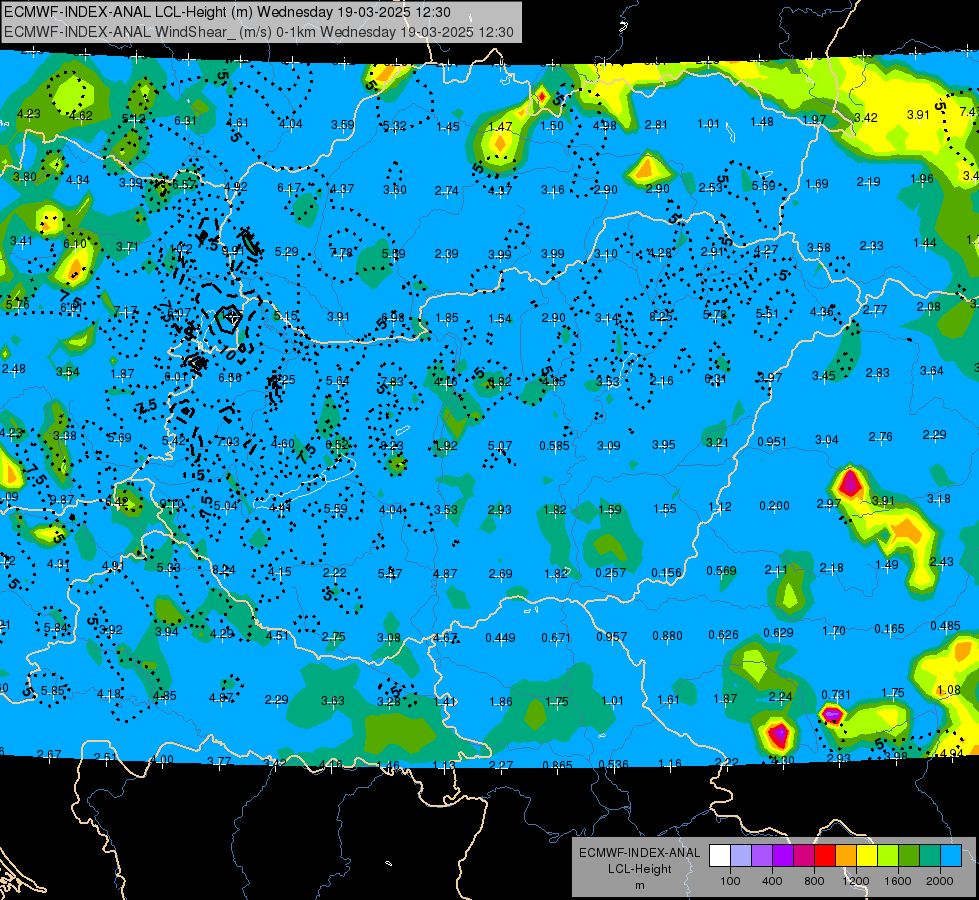Click the 0.671 wind shear value
This screenshot has width=979, height=900.
(x=556, y=637)
